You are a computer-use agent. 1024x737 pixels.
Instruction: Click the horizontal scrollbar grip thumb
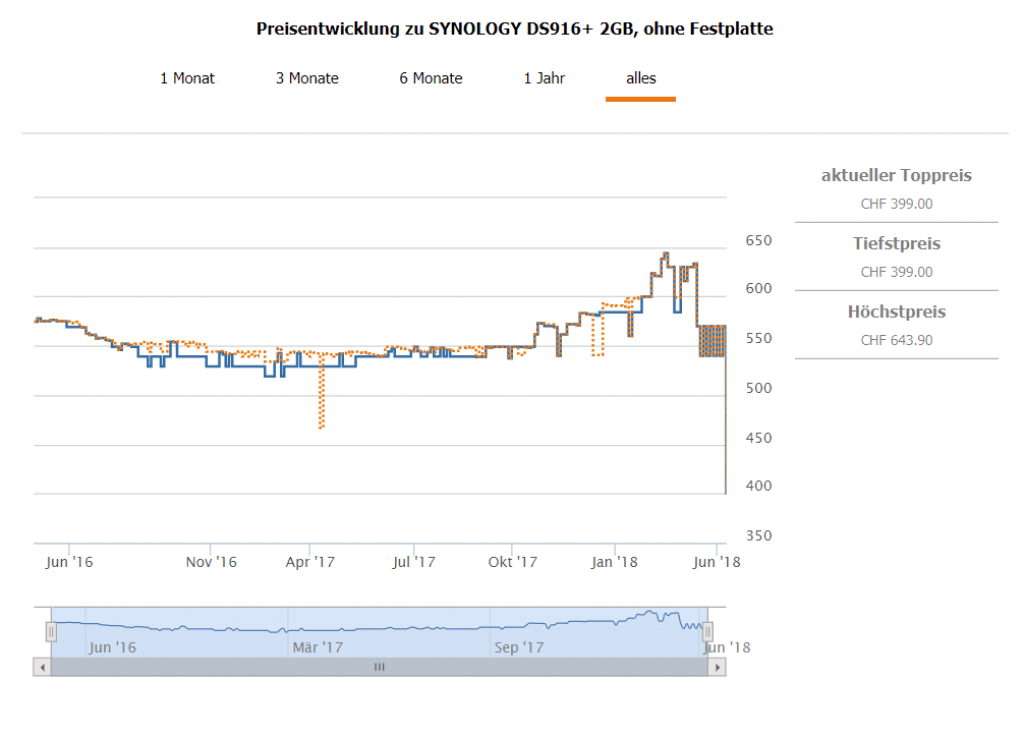379,667
